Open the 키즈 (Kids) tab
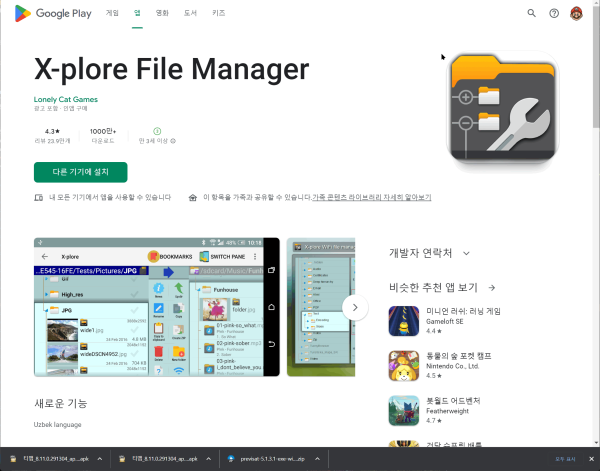The width and height of the screenshot is (600, 471). [218, 13]
